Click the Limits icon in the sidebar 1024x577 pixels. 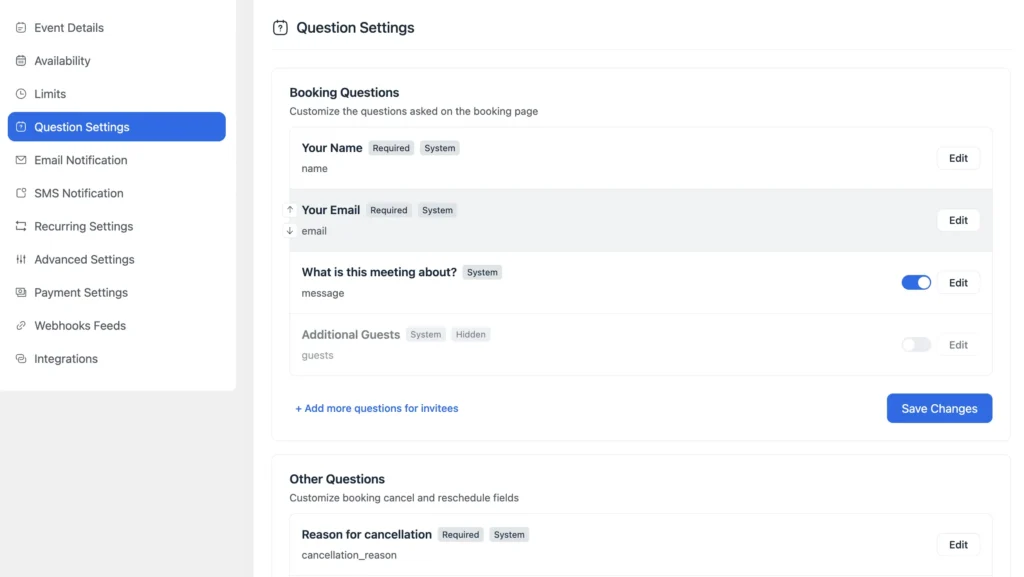20,93
